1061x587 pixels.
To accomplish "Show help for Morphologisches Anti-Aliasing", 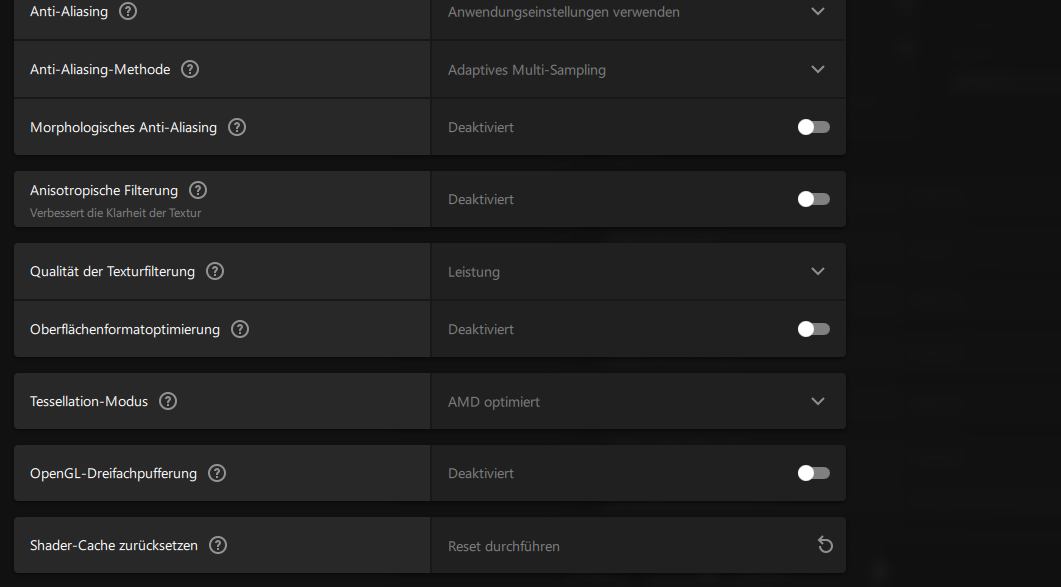I will tap(237, 127).
